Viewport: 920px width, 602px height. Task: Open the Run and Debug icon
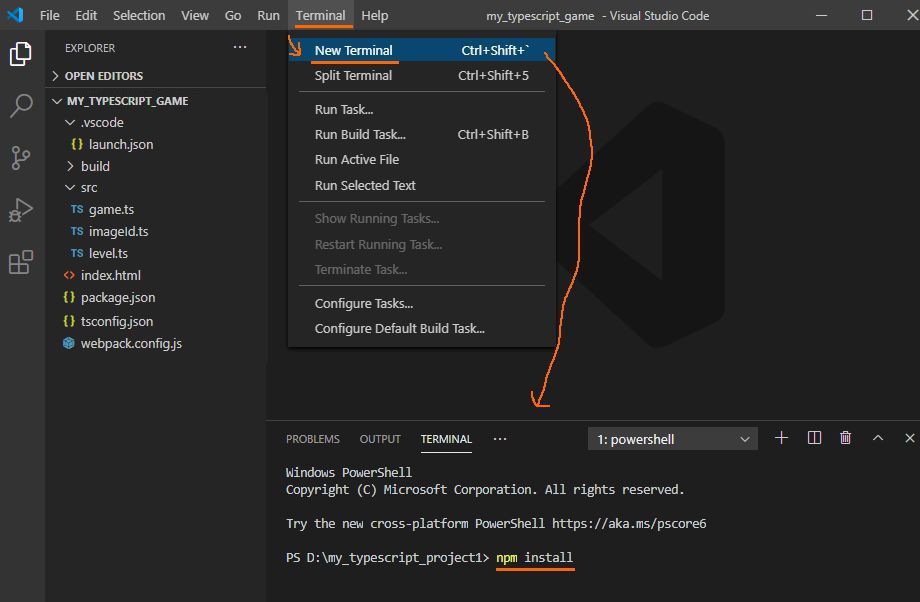(21, 210)
